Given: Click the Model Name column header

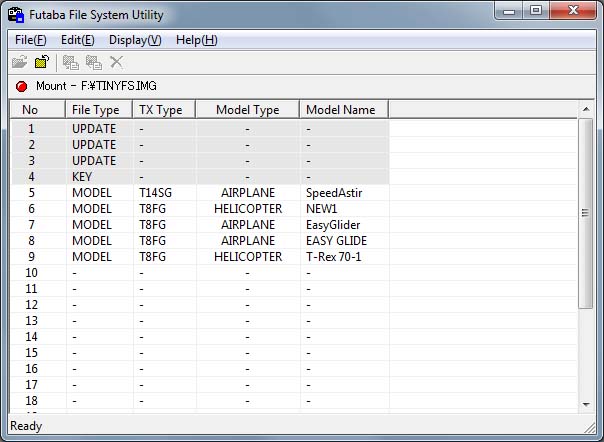Looking at the screenshot, I should (x=342, y=110).
